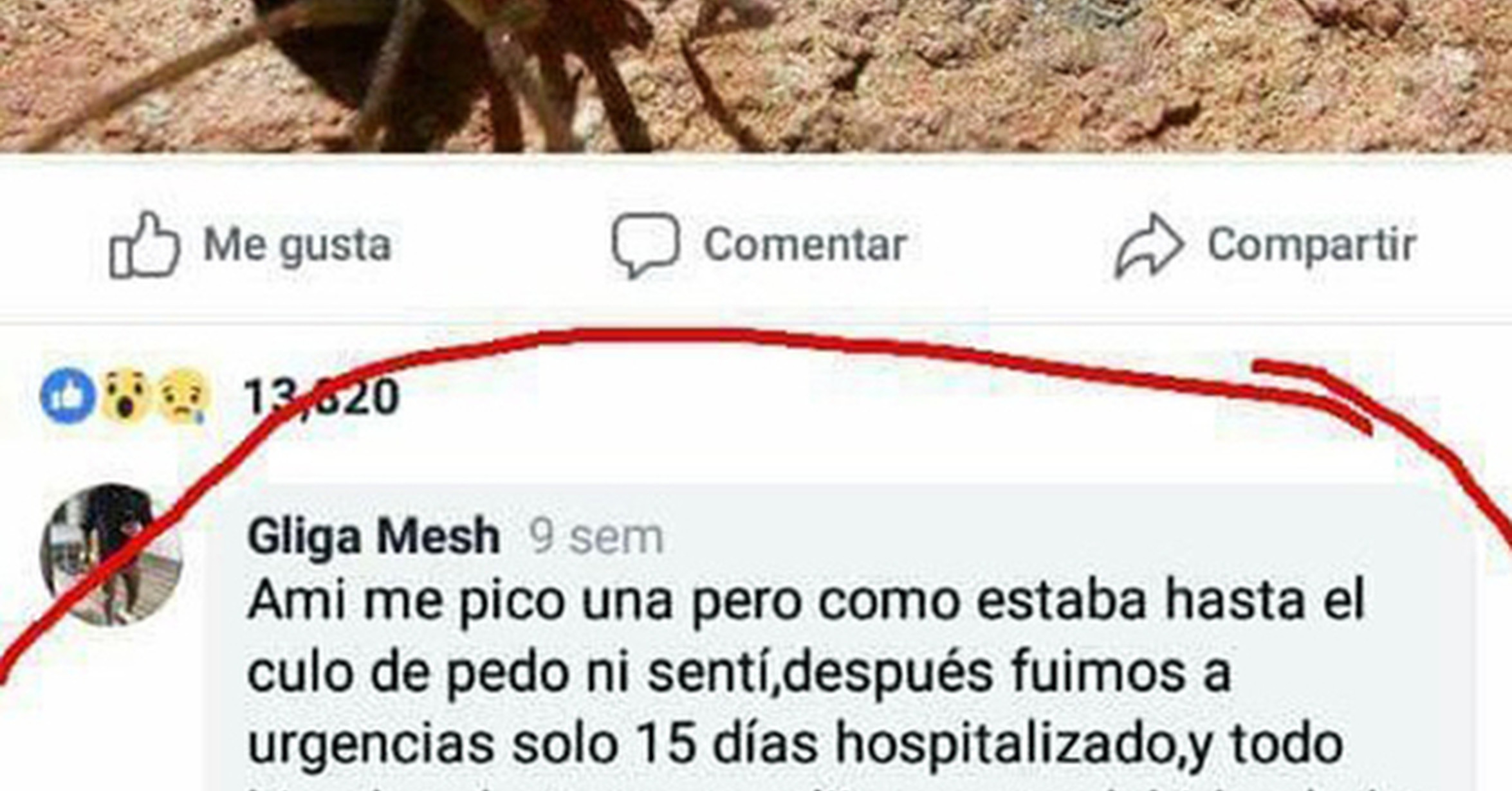Select the blue like reaction icon
The height and width of the screenshot is (791, 1512).
click(68, 396)
